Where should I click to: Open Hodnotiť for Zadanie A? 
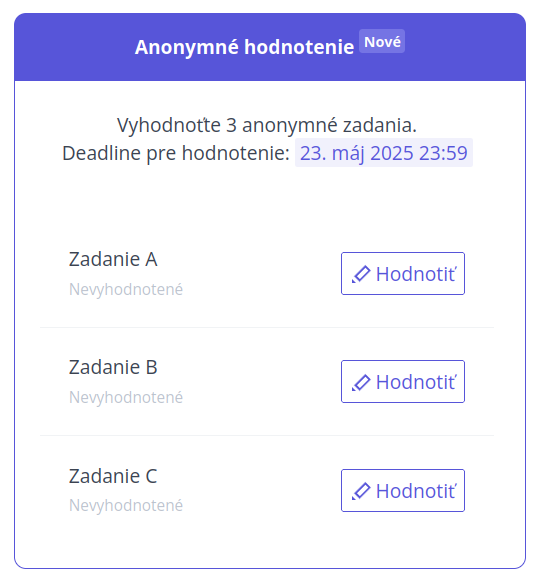coord(403,274)
